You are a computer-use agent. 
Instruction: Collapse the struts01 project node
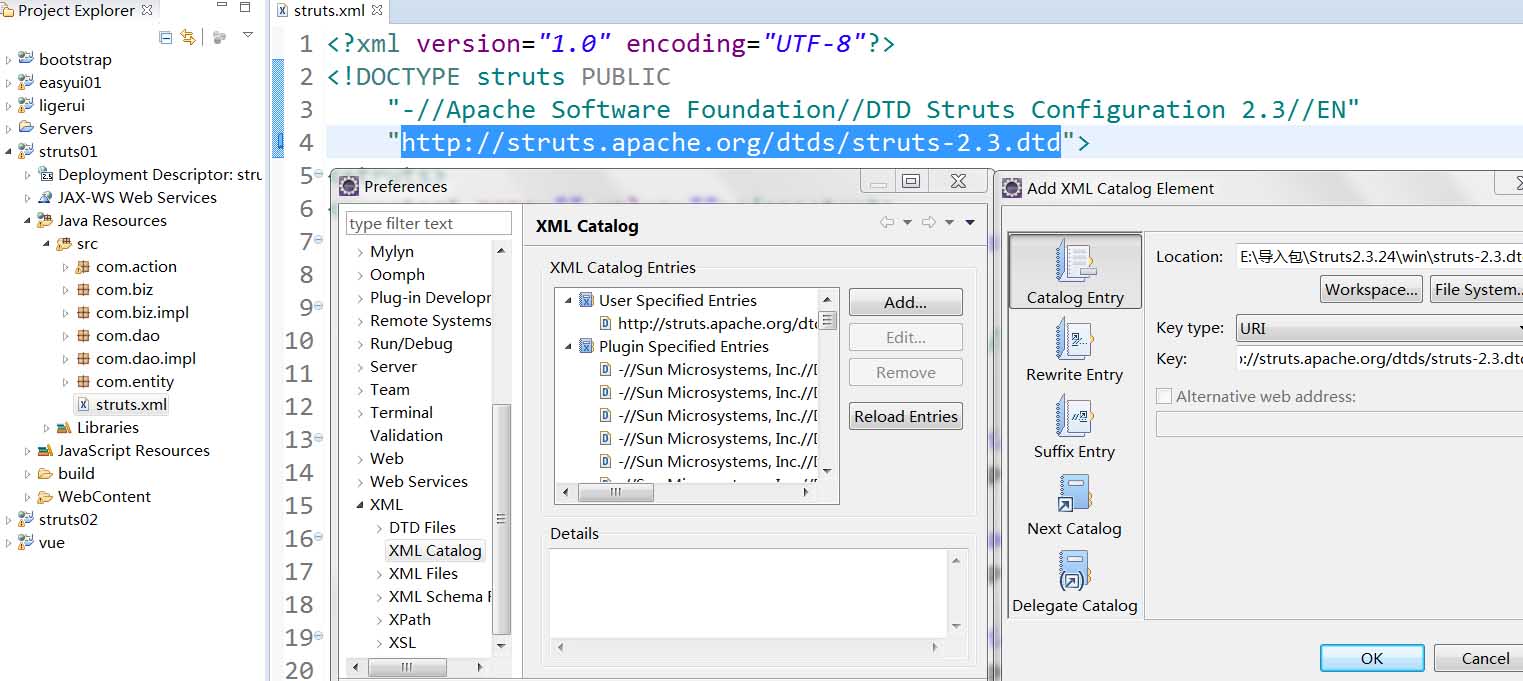(9, 153)
